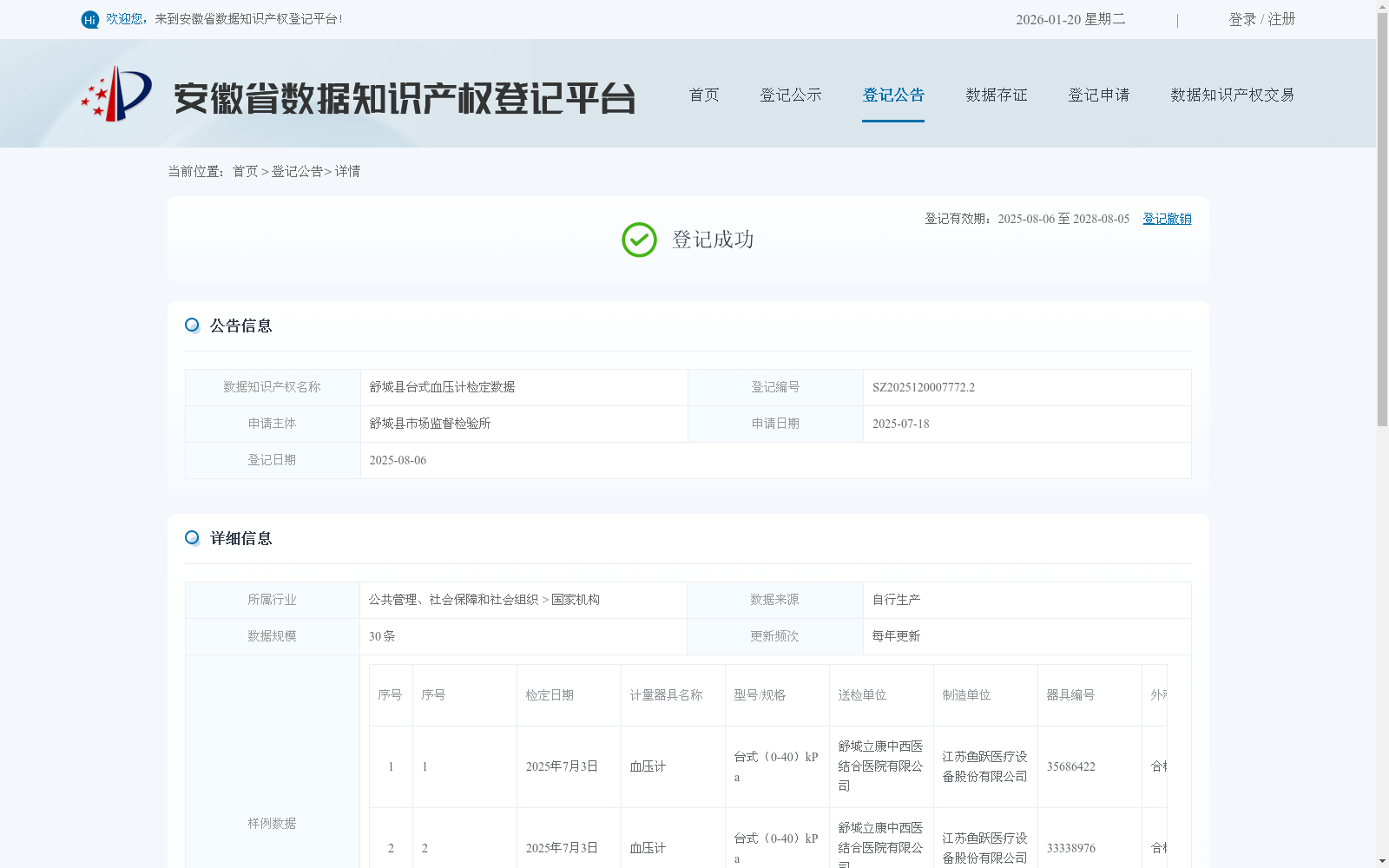Click the 登记成功 status text
The image size is (1389, 868).
713,240
